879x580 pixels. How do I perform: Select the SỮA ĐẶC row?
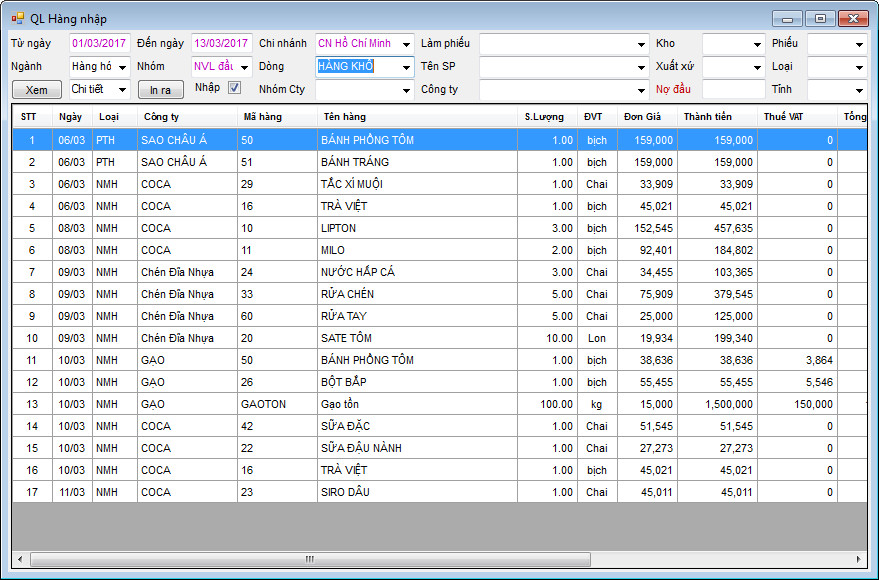click(440, 426)
